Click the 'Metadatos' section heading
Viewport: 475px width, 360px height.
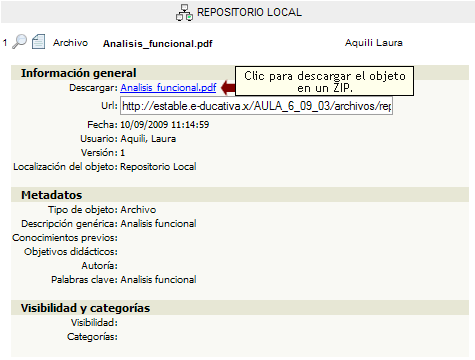[52, 195]
